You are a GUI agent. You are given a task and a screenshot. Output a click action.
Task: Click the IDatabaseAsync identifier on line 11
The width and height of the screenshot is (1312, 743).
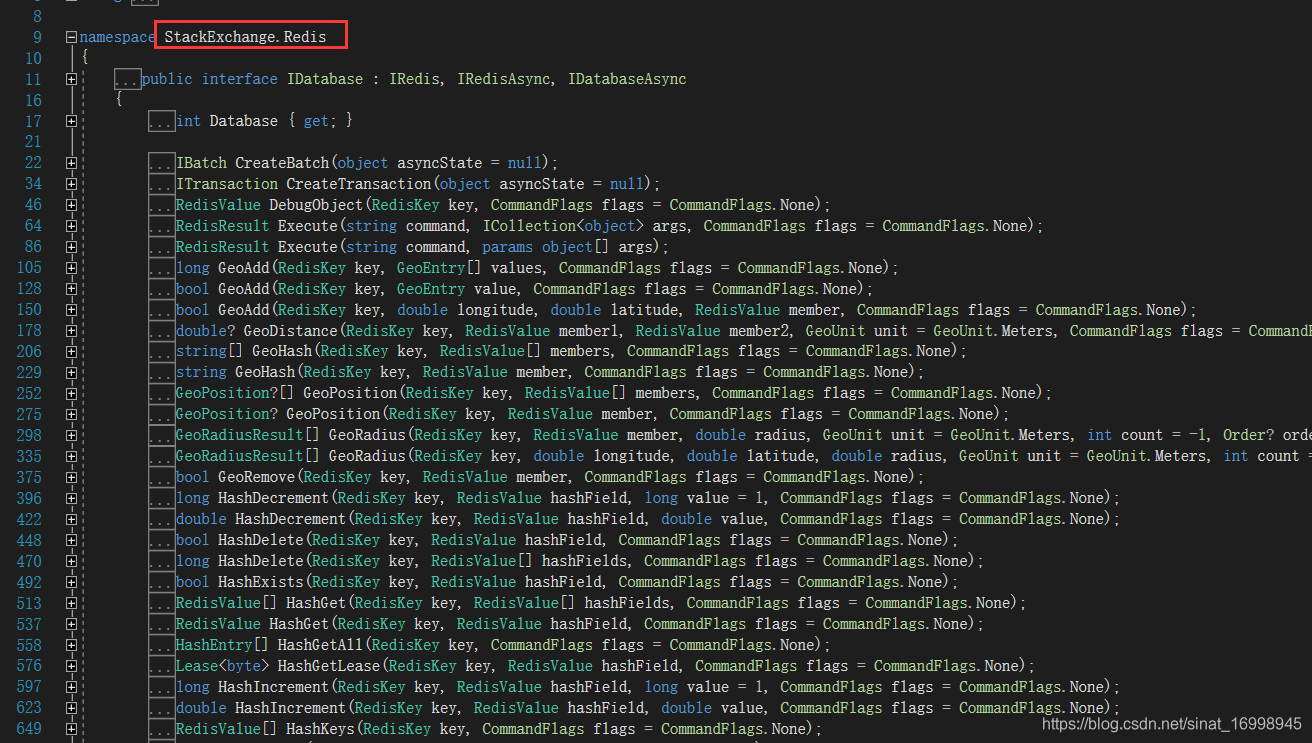631,78
